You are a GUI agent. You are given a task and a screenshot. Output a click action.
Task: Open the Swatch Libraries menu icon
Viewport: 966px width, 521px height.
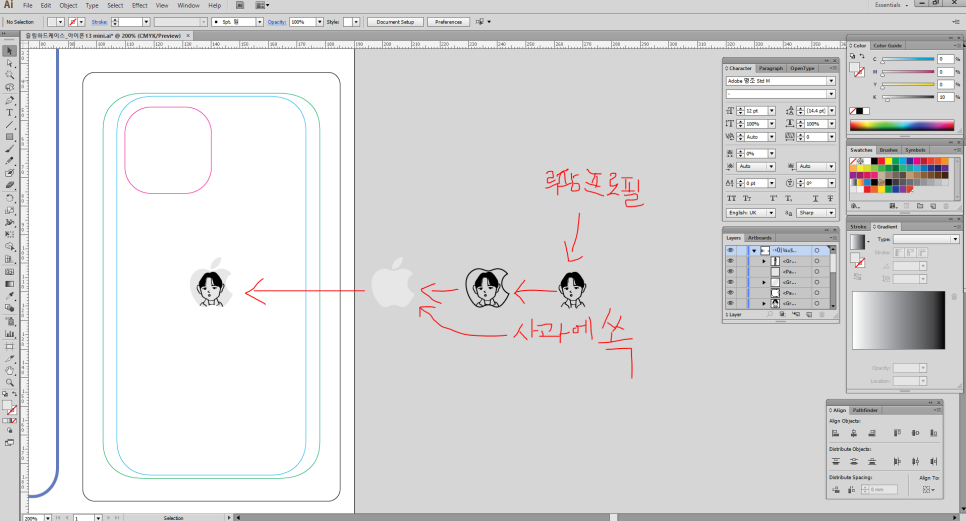[x=855, y=206]
